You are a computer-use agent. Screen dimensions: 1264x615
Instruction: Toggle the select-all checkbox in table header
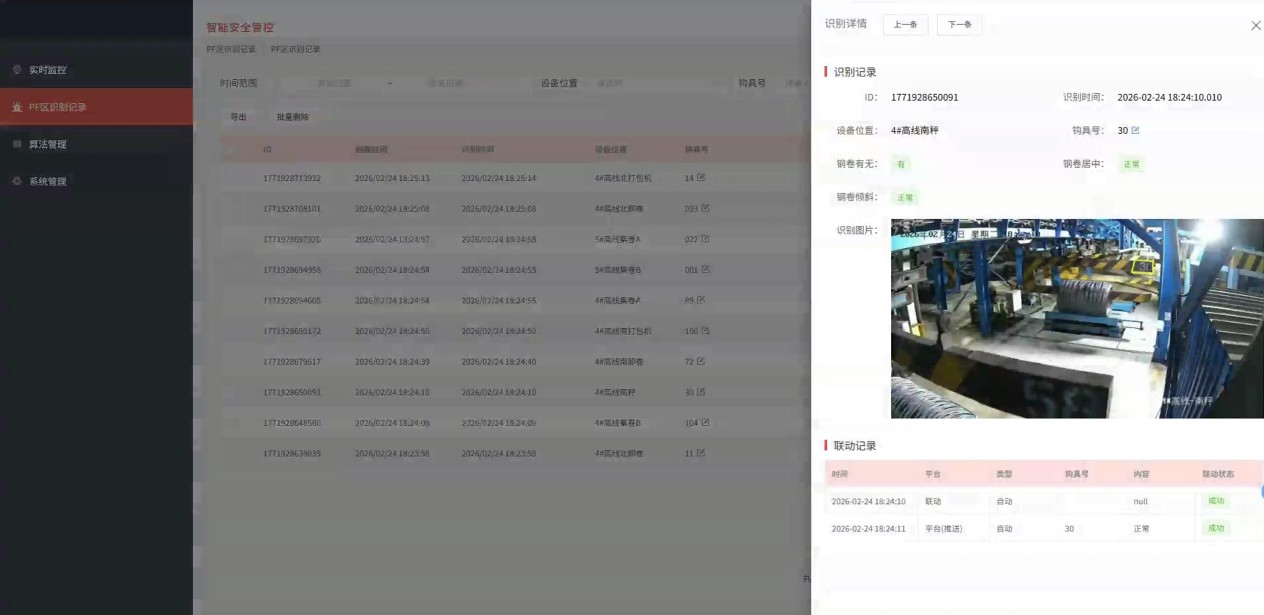tap(233, 150)
